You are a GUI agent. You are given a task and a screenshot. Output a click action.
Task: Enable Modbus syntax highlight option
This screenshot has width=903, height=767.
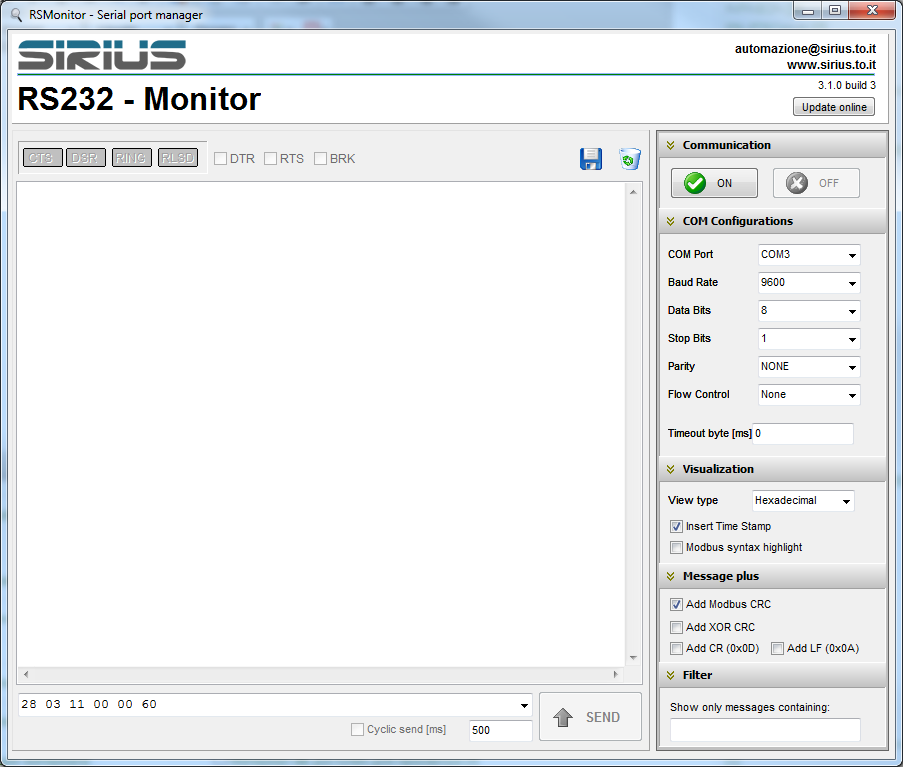(677, 547)
